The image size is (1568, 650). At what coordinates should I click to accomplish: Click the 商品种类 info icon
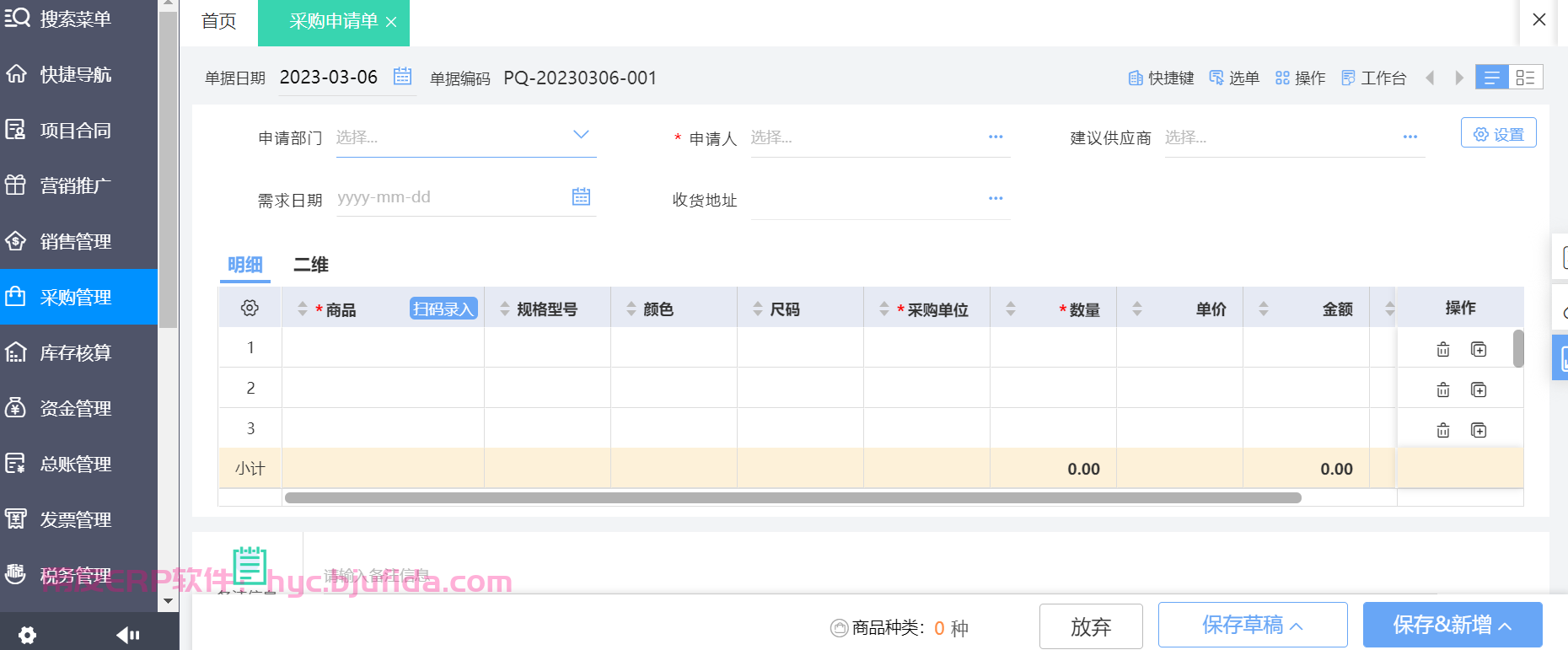[839, 627]
